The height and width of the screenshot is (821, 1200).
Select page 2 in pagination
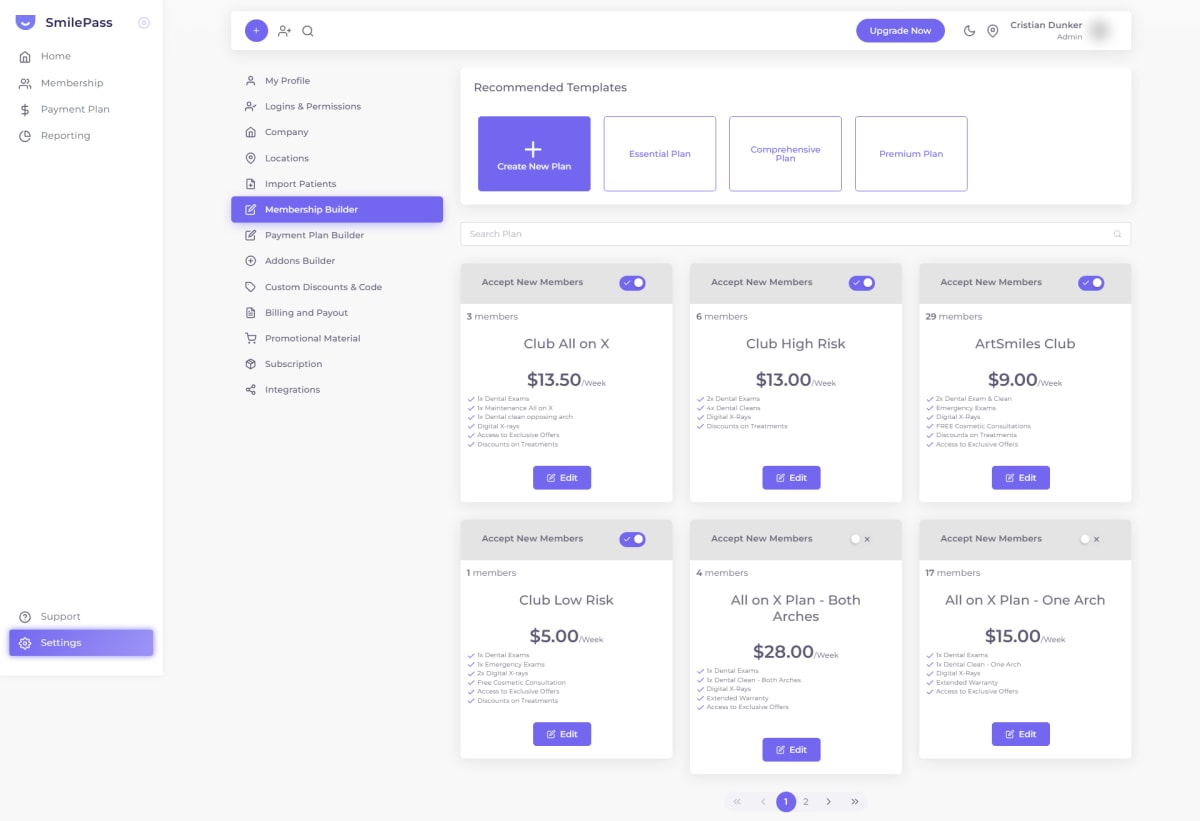[806, 802]
